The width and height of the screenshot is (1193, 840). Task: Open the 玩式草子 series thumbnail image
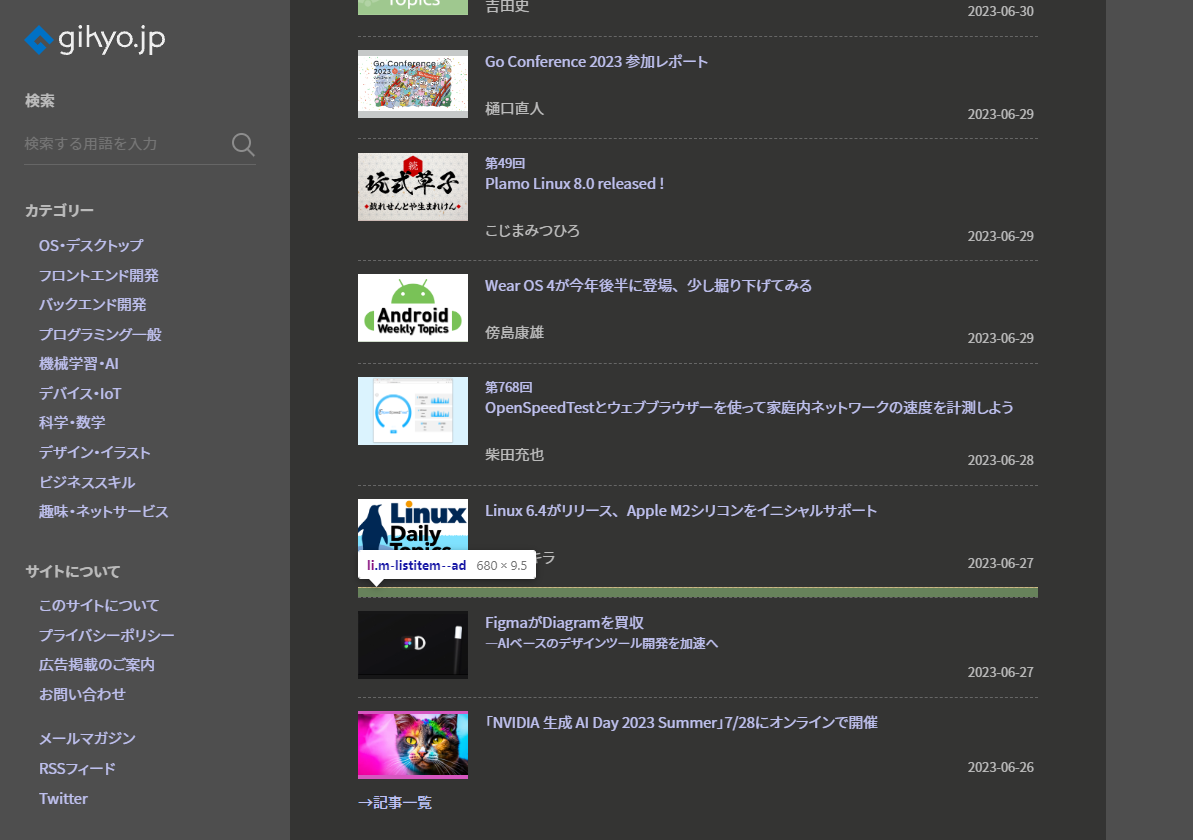(412, 187)
